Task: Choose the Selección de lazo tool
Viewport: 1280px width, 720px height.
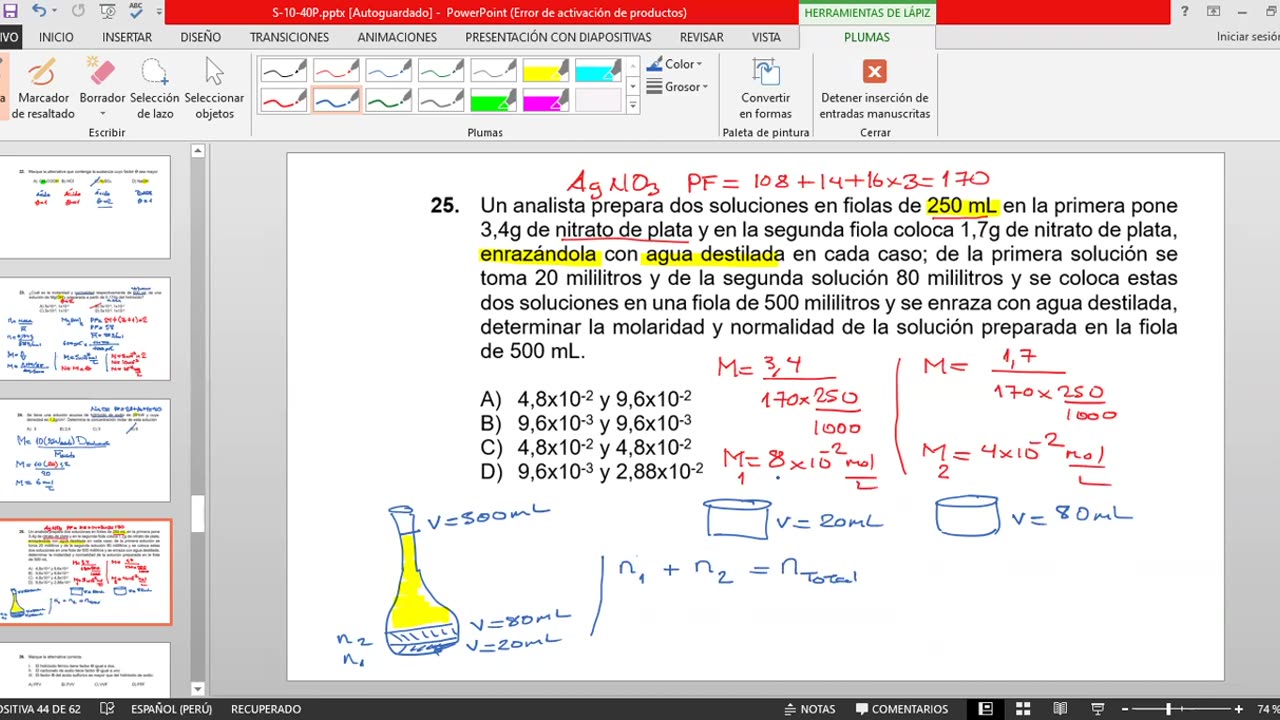Action: pos(154,88)
